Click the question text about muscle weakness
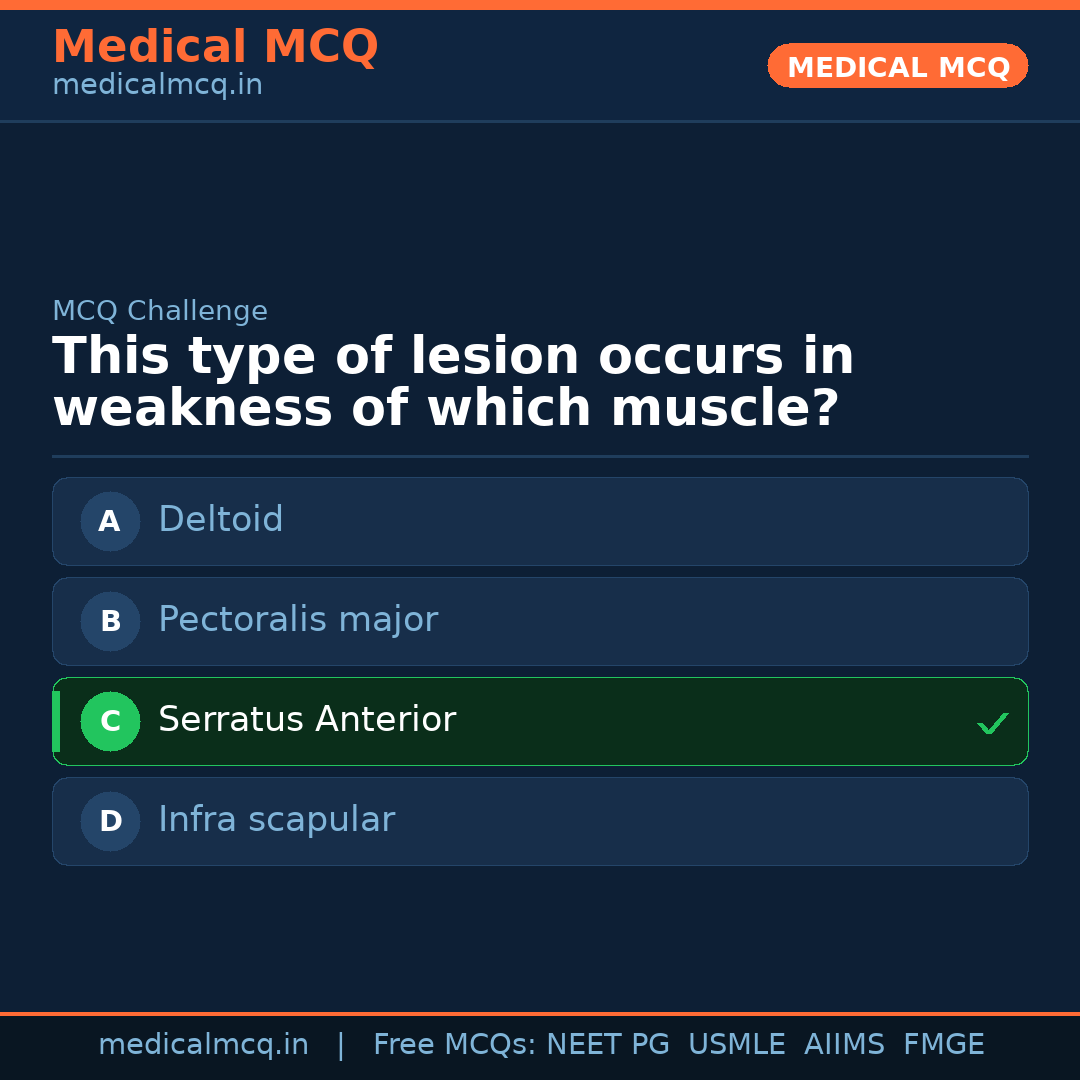This screenshot has width=1080, height=1080. click(452, 381)
